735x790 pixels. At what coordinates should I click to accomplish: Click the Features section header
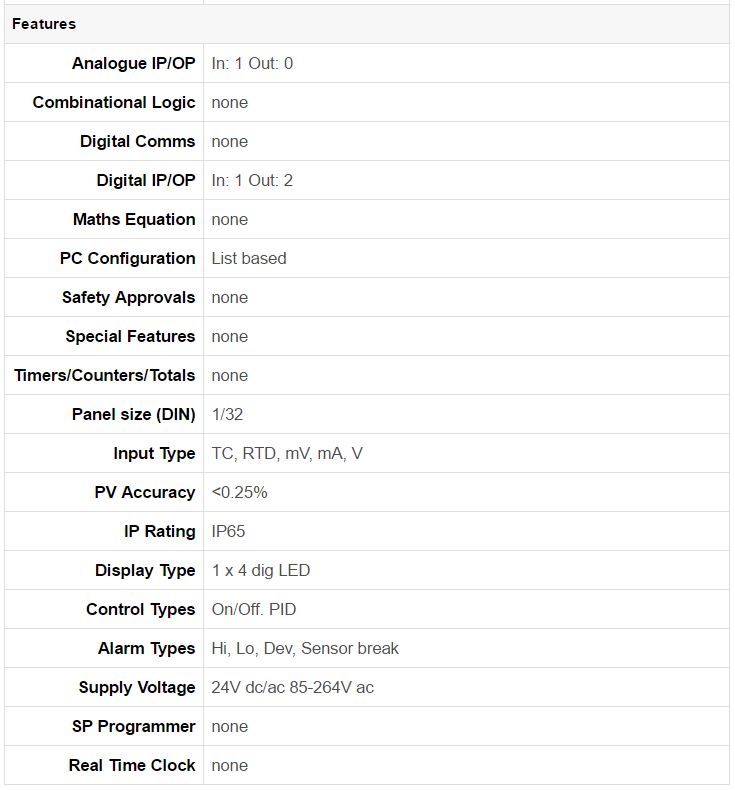(44, 24)
